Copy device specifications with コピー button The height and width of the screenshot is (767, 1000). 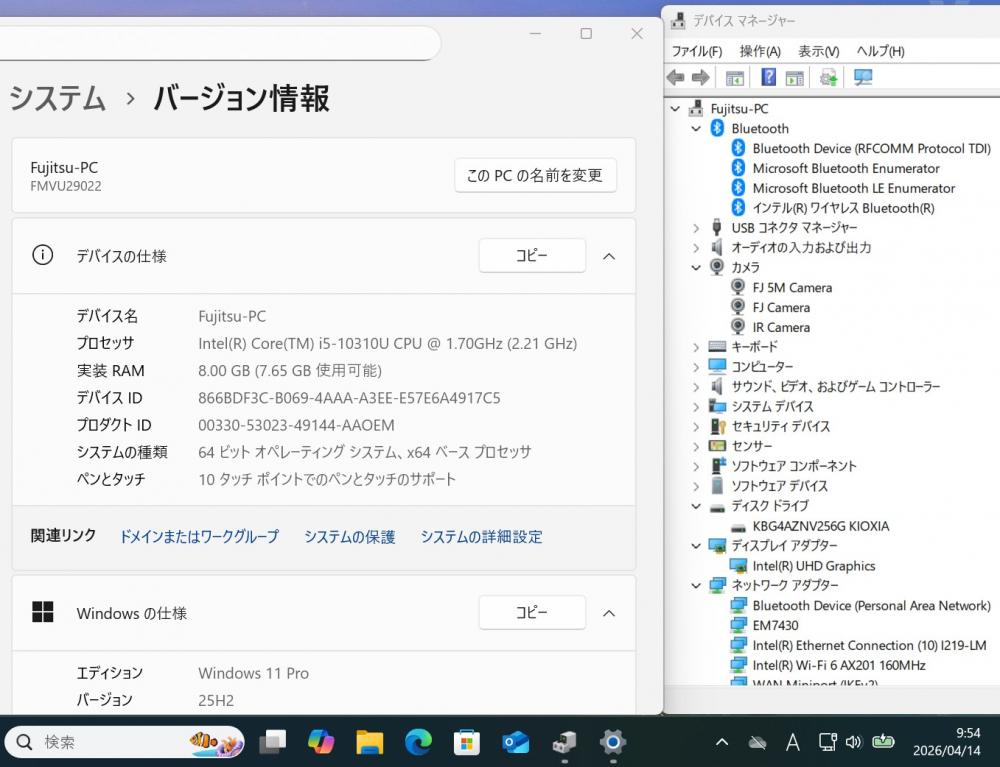pos(531,256)
